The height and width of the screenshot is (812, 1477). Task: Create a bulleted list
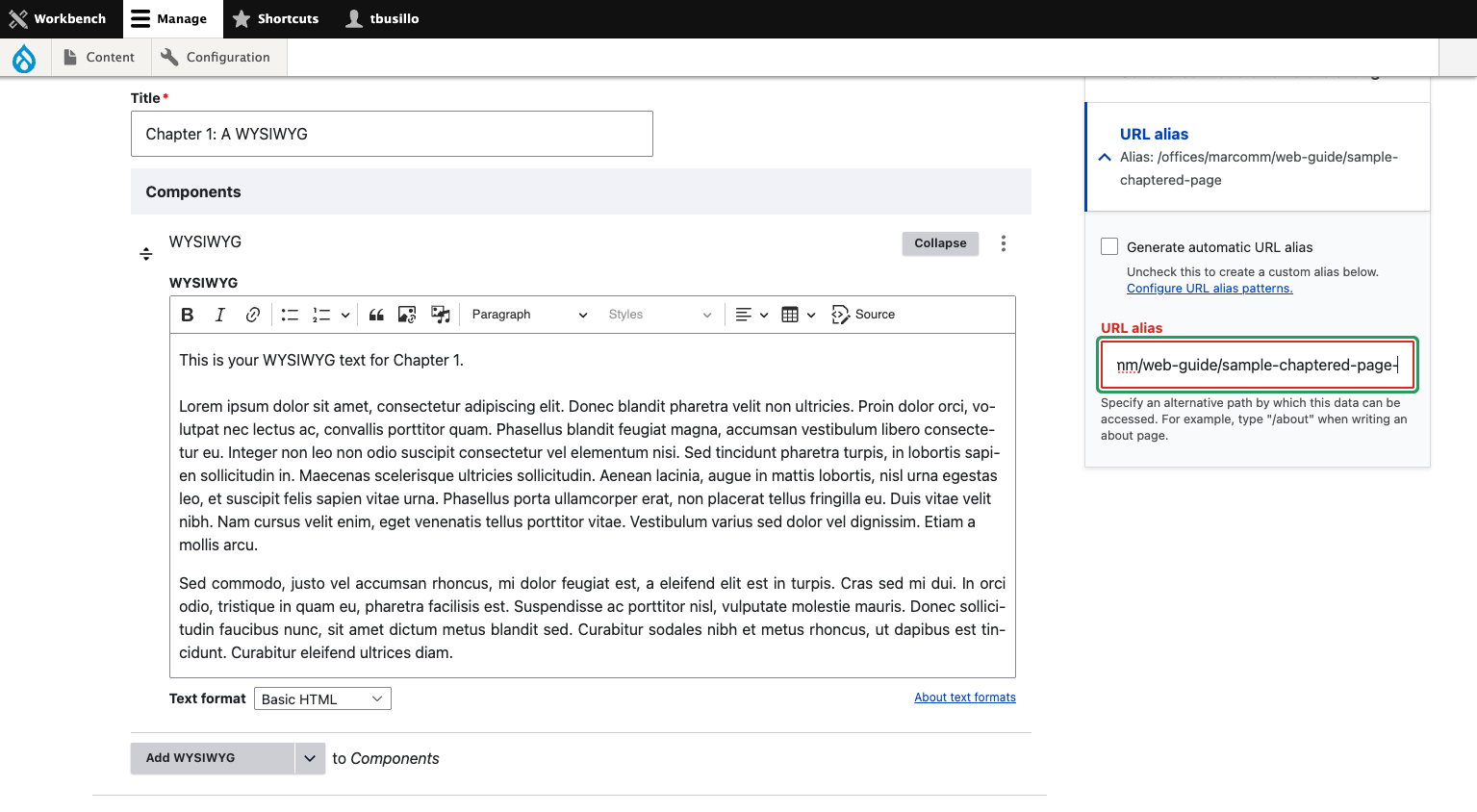coord(290,315)
